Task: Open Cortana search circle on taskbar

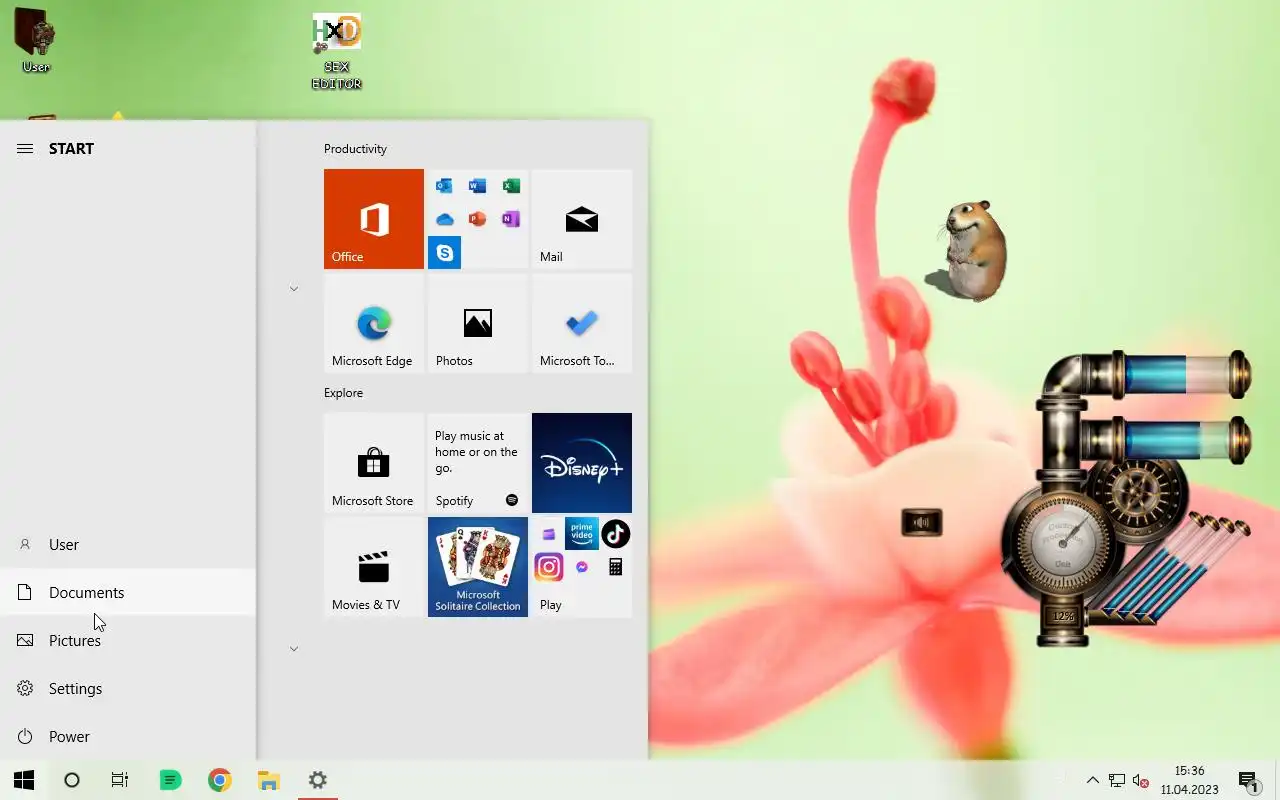Action: pos(72,780)
